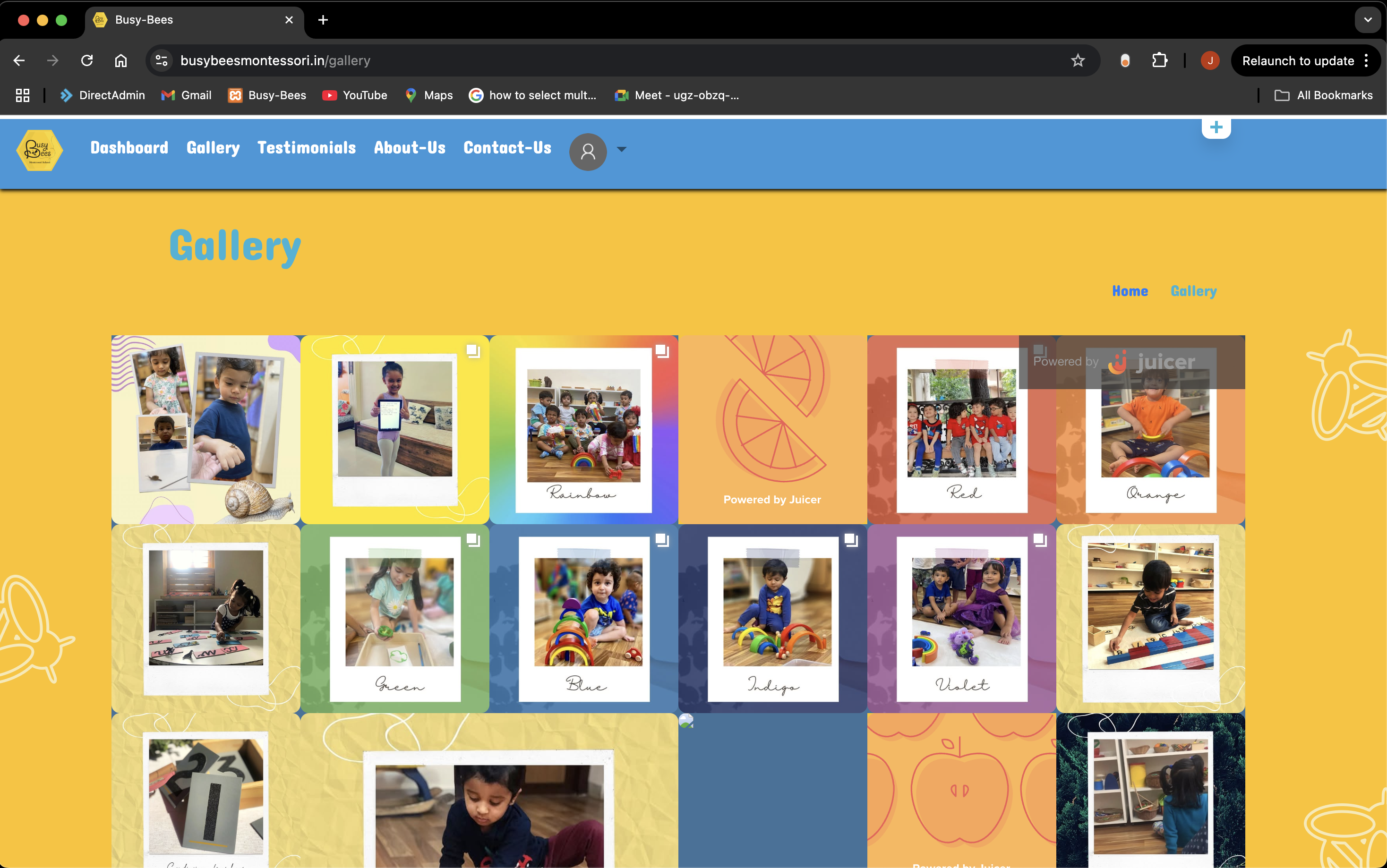Viewport: 1387px width, 868px height.
Task: Click the user account avatar icon
Action: click(x=588, y=152)
